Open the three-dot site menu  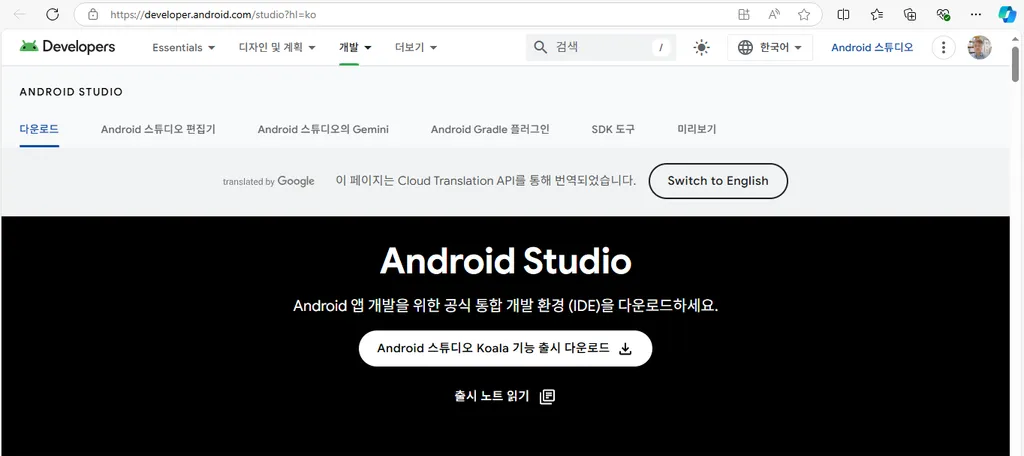click(943, 47)
